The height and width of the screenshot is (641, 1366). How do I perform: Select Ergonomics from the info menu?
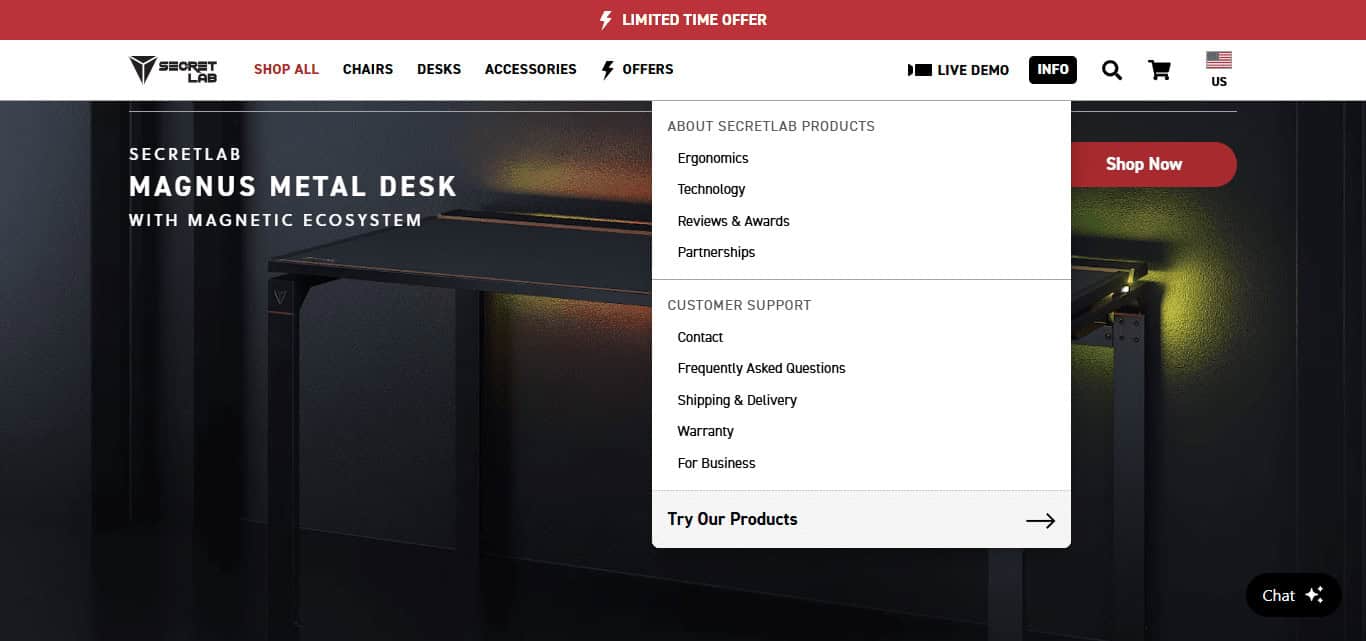713,158
